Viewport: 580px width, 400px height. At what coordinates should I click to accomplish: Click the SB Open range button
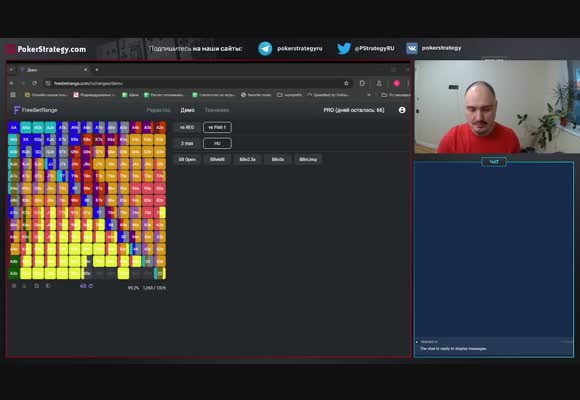tap(187, 159)
